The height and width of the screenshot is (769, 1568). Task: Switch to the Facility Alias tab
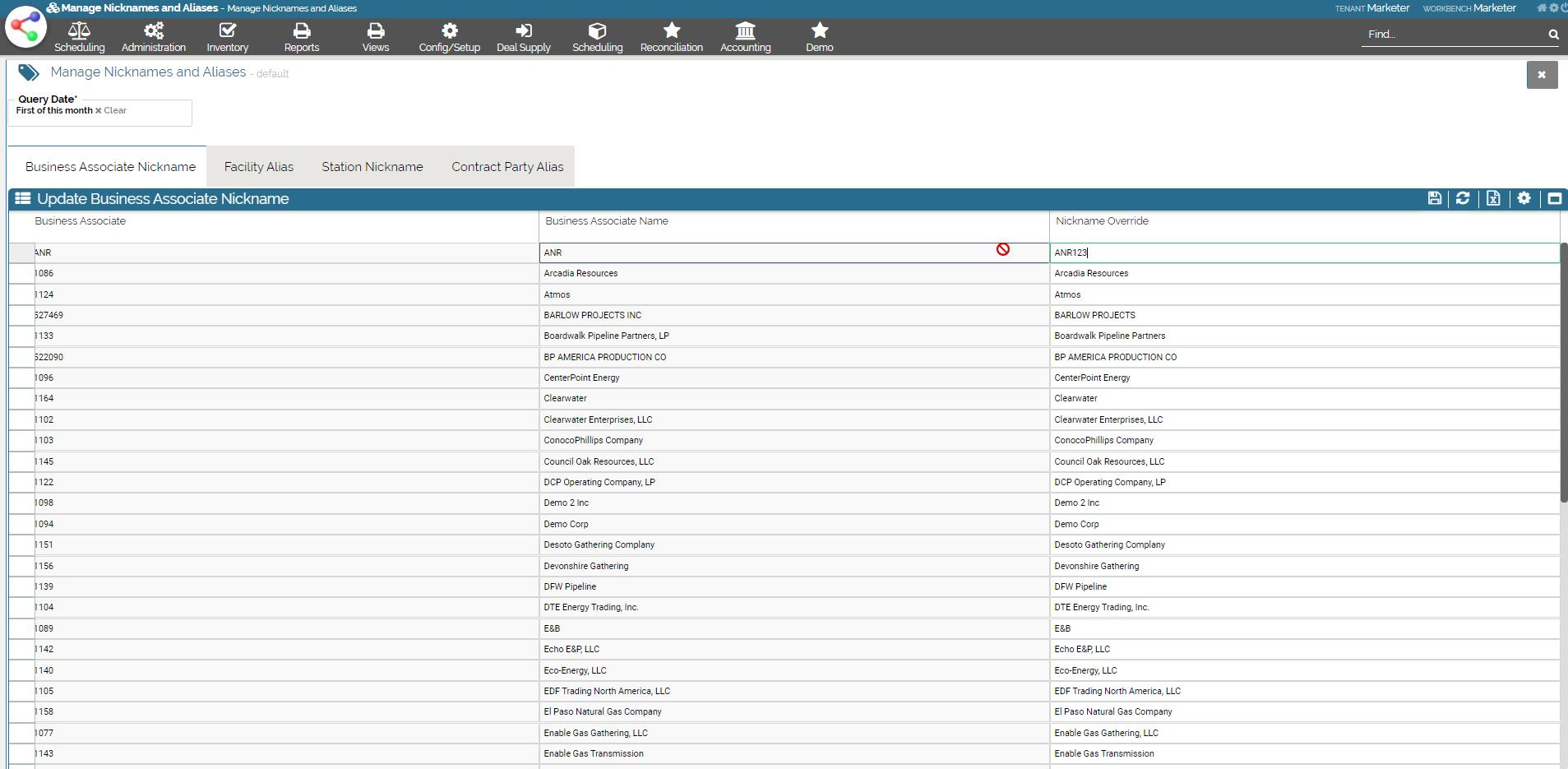pyautogui.click(x=258, y=167)
